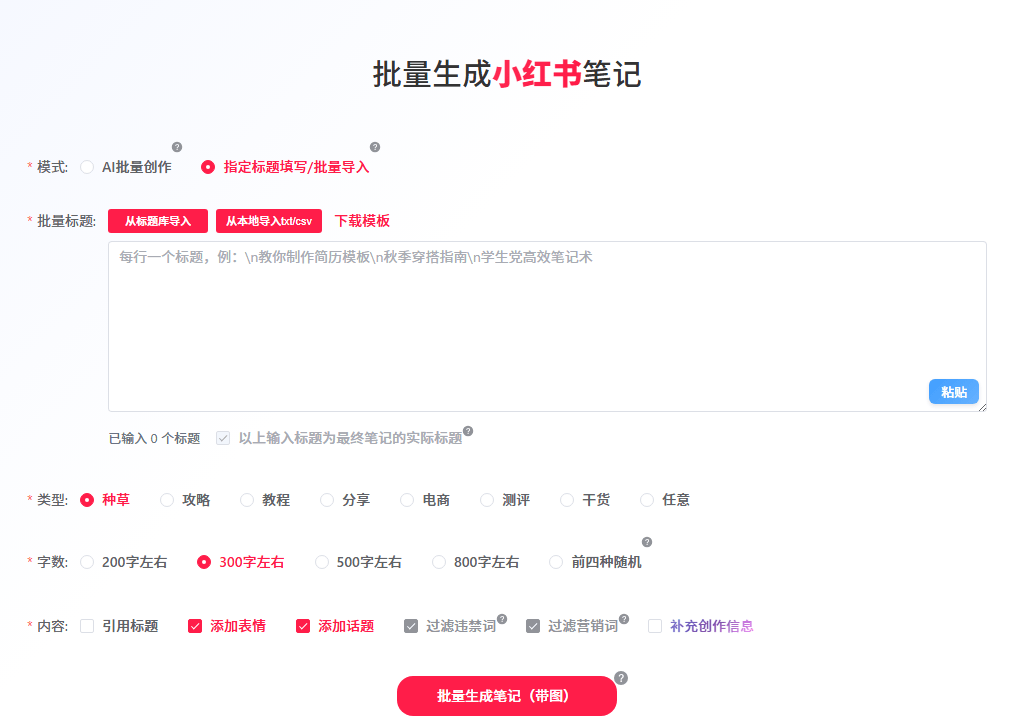Click help icon above 前四种随机 option
1016x722 pixels.
(647, 542)
